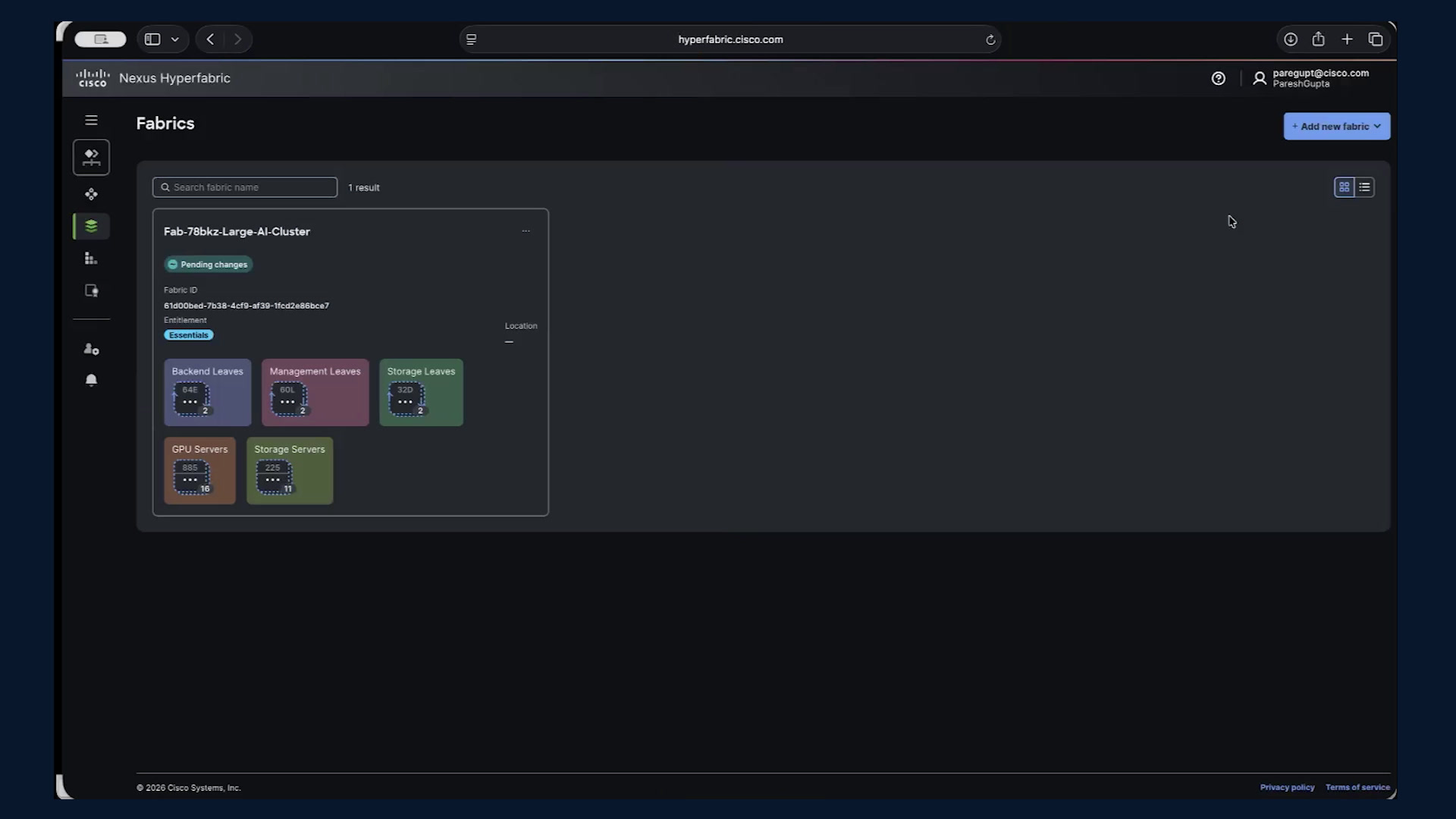
Task: Click the 32D switch icon in Storage Leaves
Action: coord(406,399)
